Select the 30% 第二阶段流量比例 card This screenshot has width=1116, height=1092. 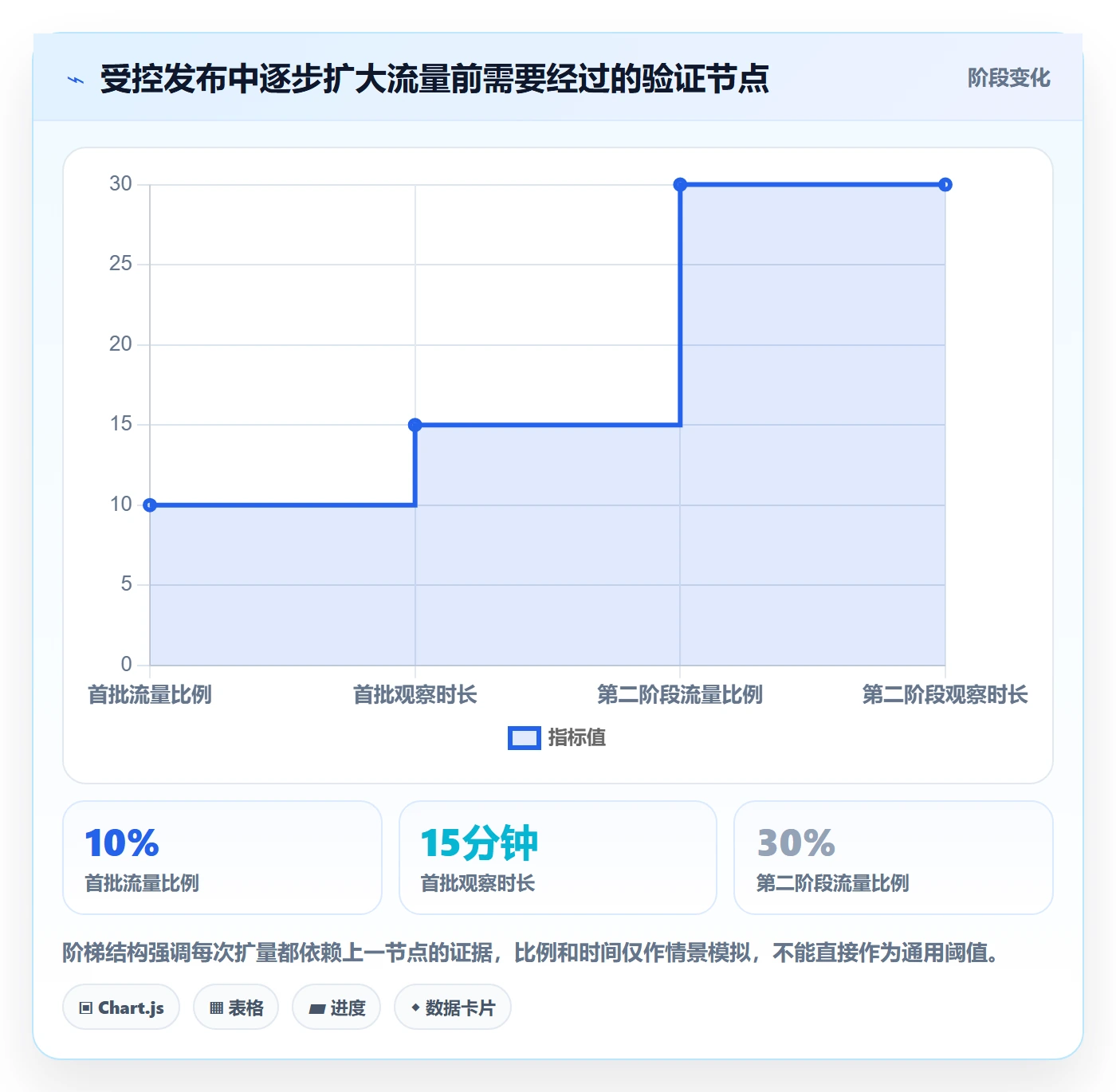coord(894,858)
